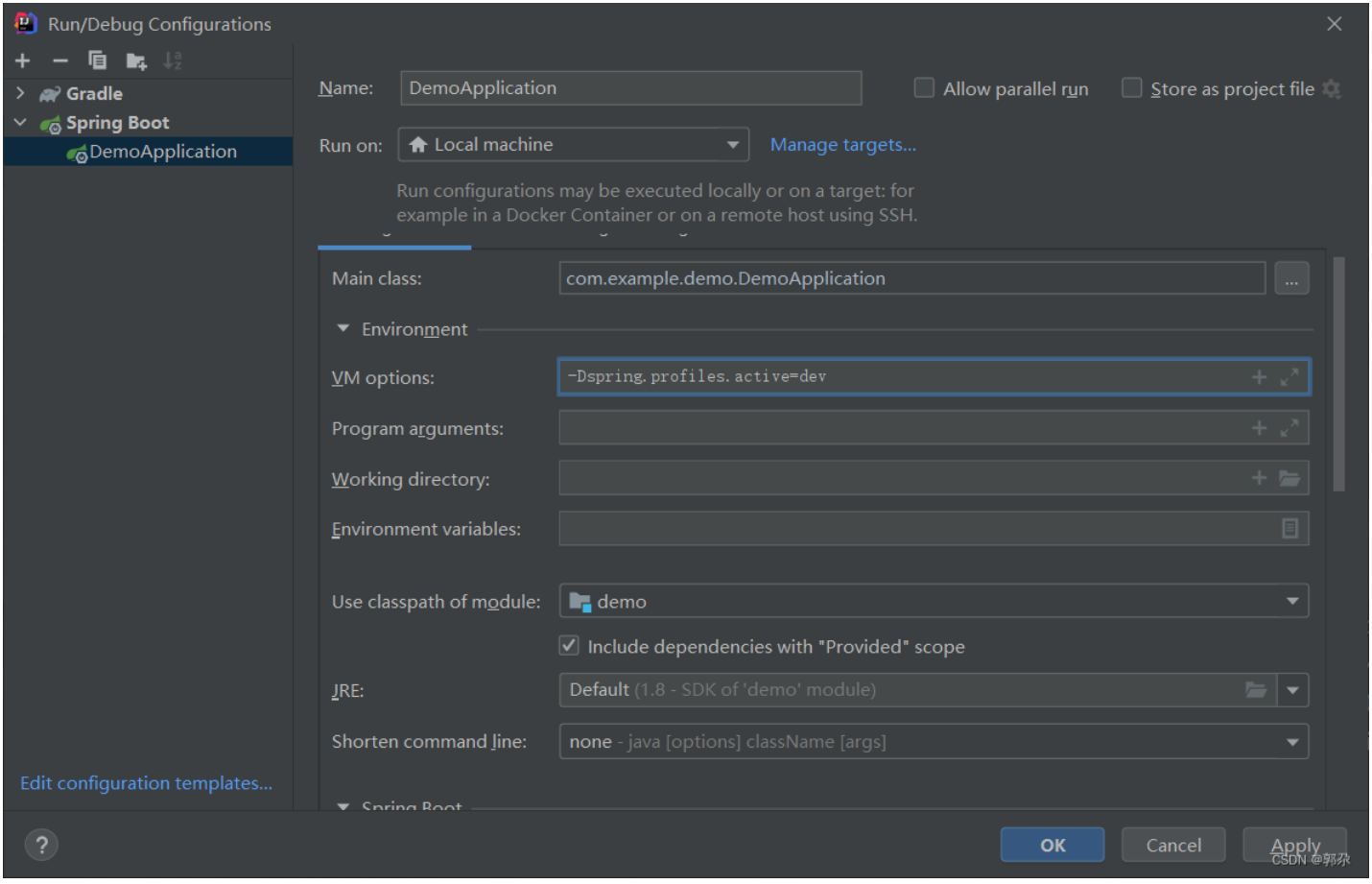Check Store as project file option
Viewport: 1372px width, 884px height.
(1132, 88)
